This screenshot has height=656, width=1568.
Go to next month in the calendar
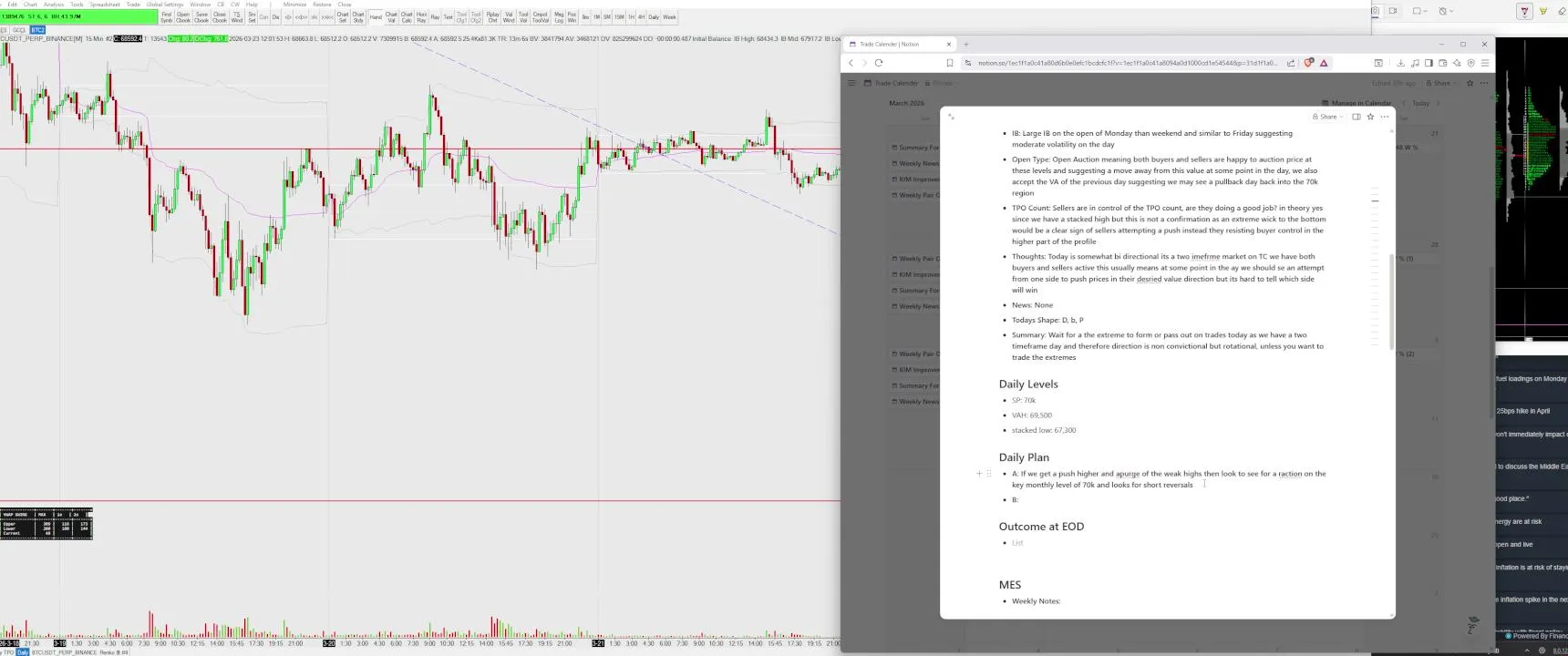(1439, 103)
